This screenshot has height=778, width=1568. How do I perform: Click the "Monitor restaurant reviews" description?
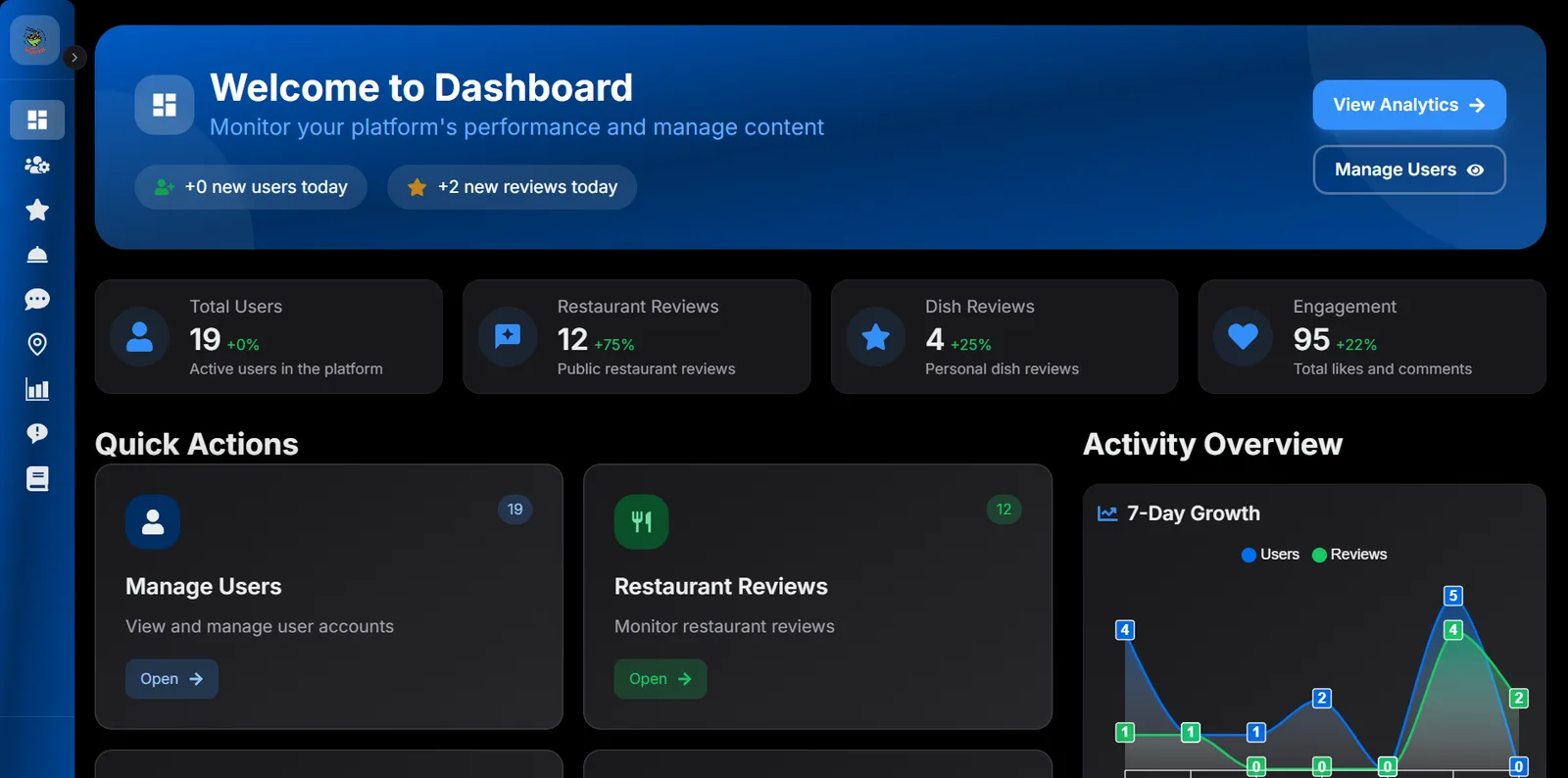click(x=724, y=626)
